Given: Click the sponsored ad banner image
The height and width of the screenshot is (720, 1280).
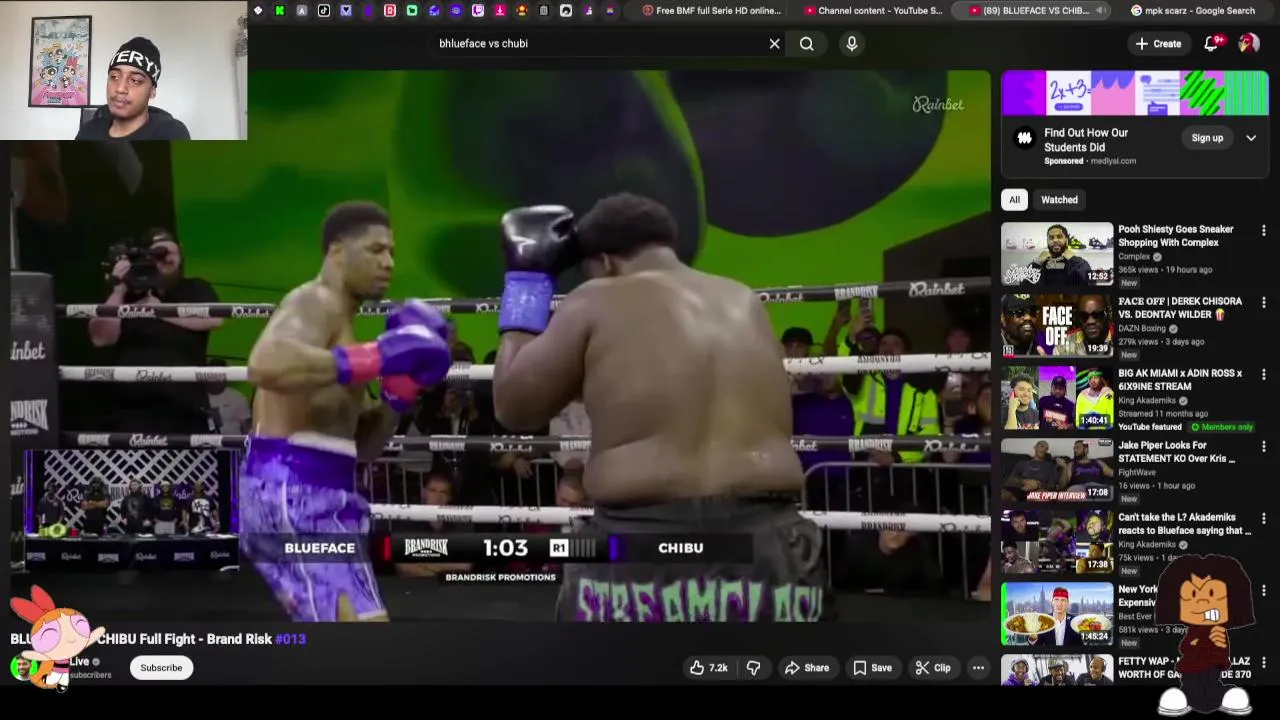Looking at the screenshot, I should (1135, 94).
